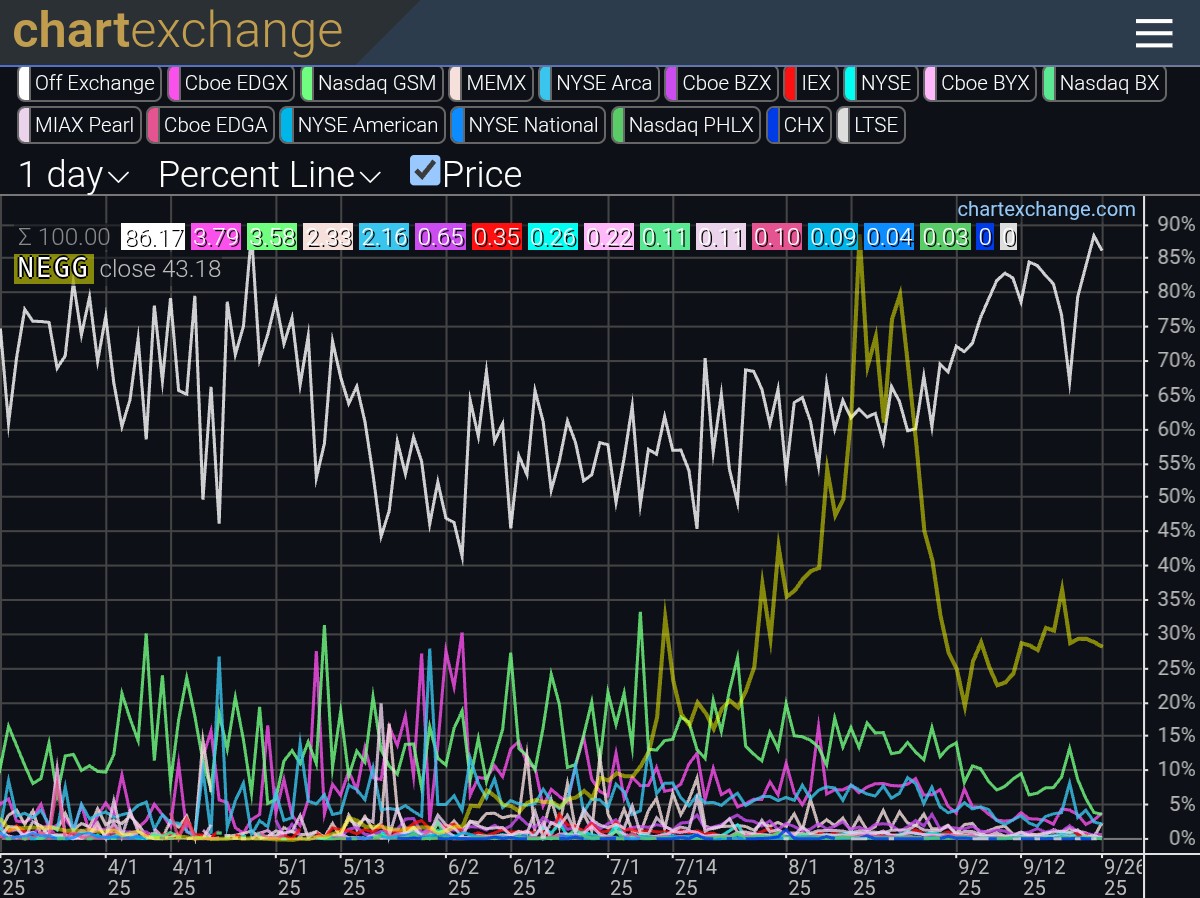Screen dimensions: 1200x898
Task: Click the 50% y-axis label
Action: [x=1175, y=497]
